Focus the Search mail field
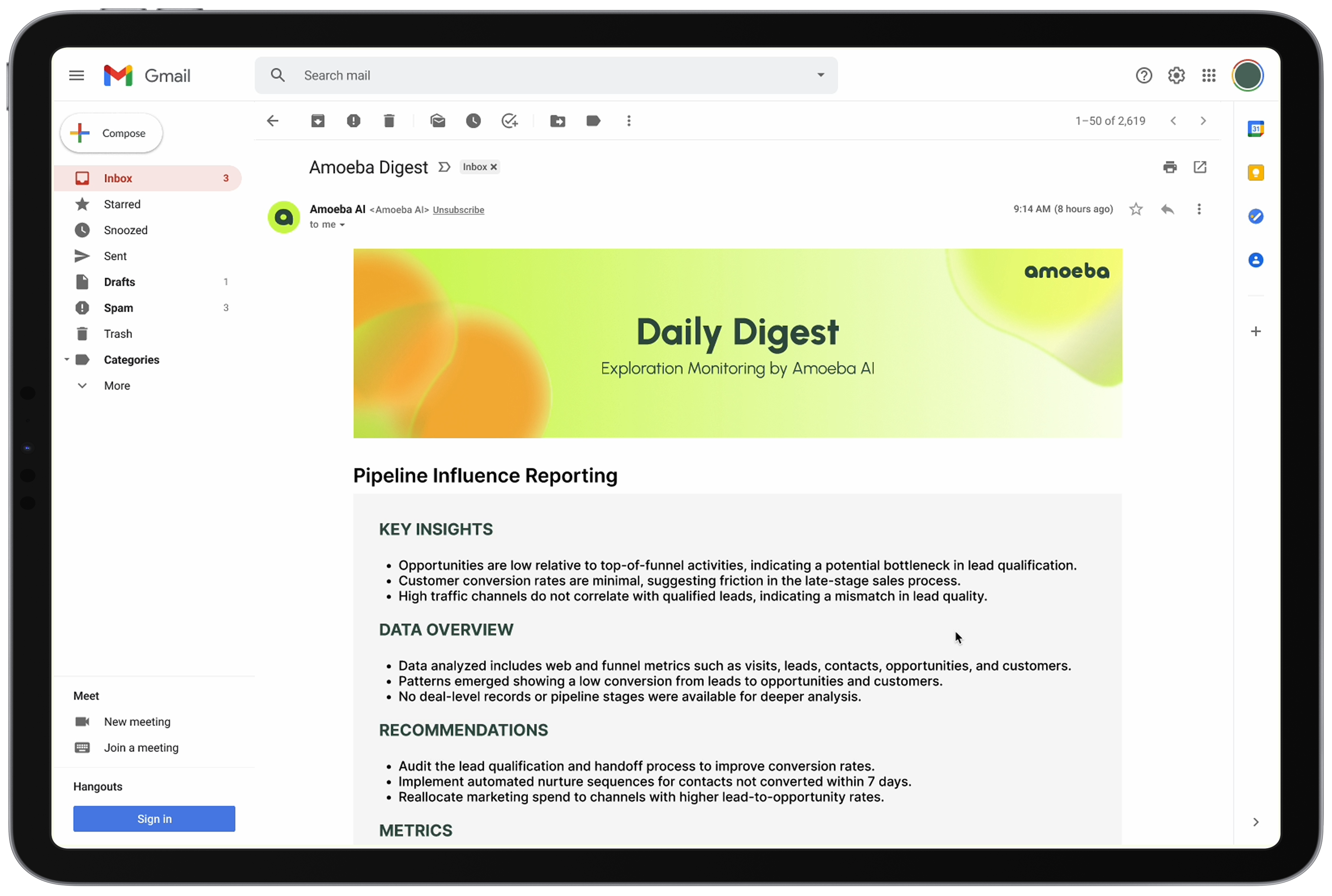 [x=546, y=75]
